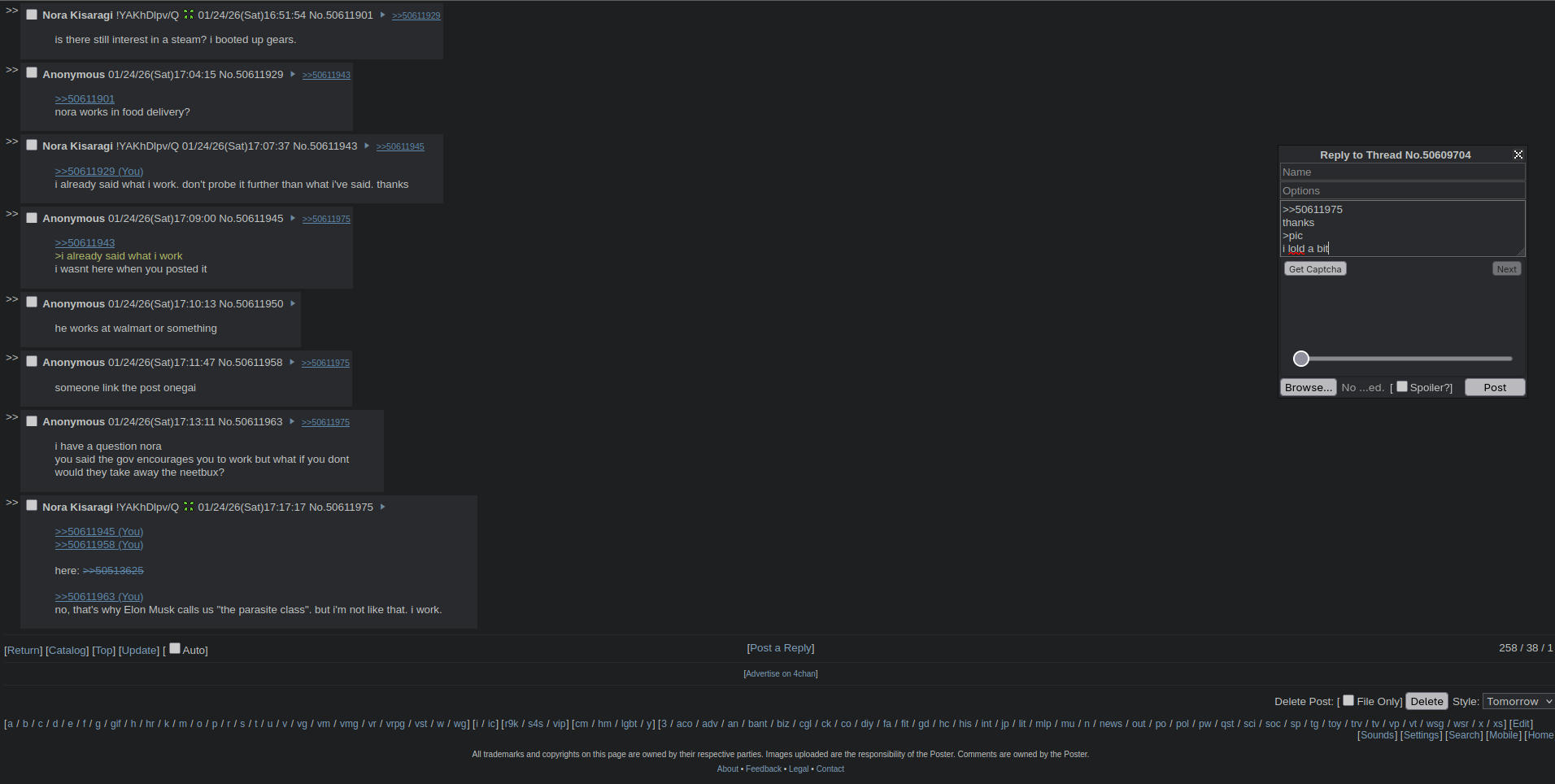The width and height of the screenshot is (1555, 784).
Task: Click the >> hide marker for post No.50611958
Action: click(x=11, y=358)
